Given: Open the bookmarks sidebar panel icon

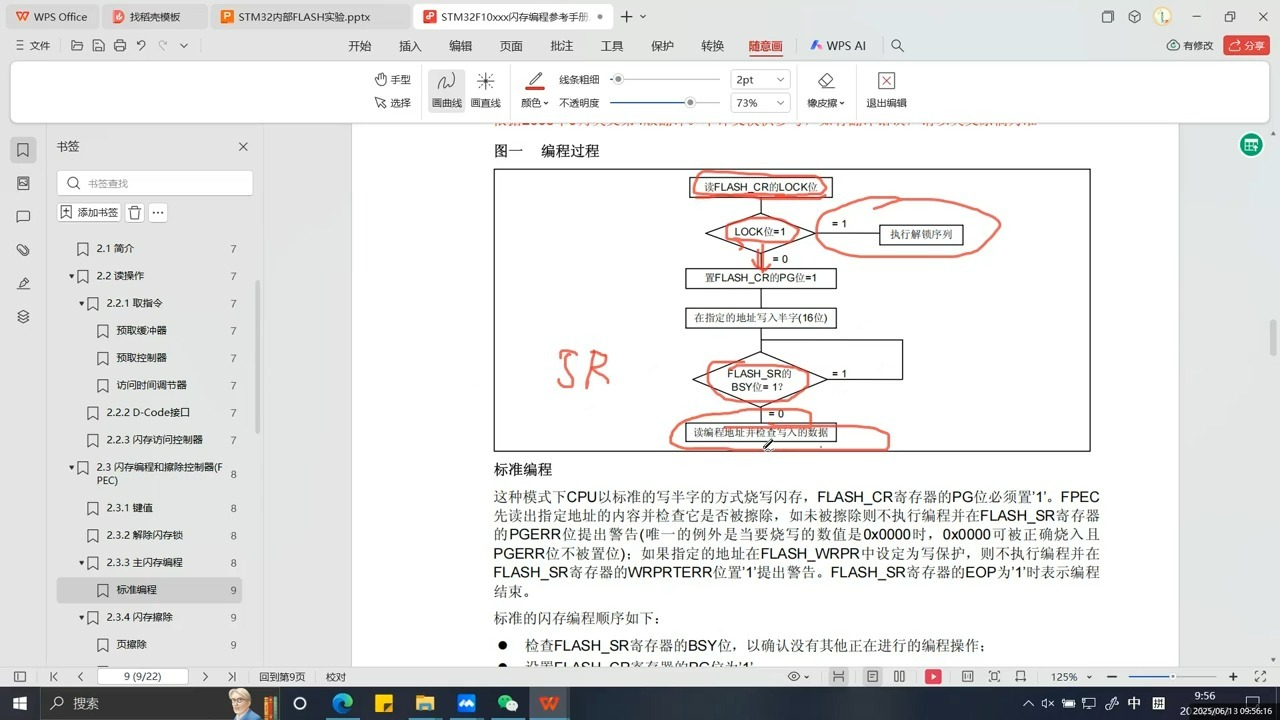Looking at the screenshot, I should pyautogui.click(x=24, y=150).
